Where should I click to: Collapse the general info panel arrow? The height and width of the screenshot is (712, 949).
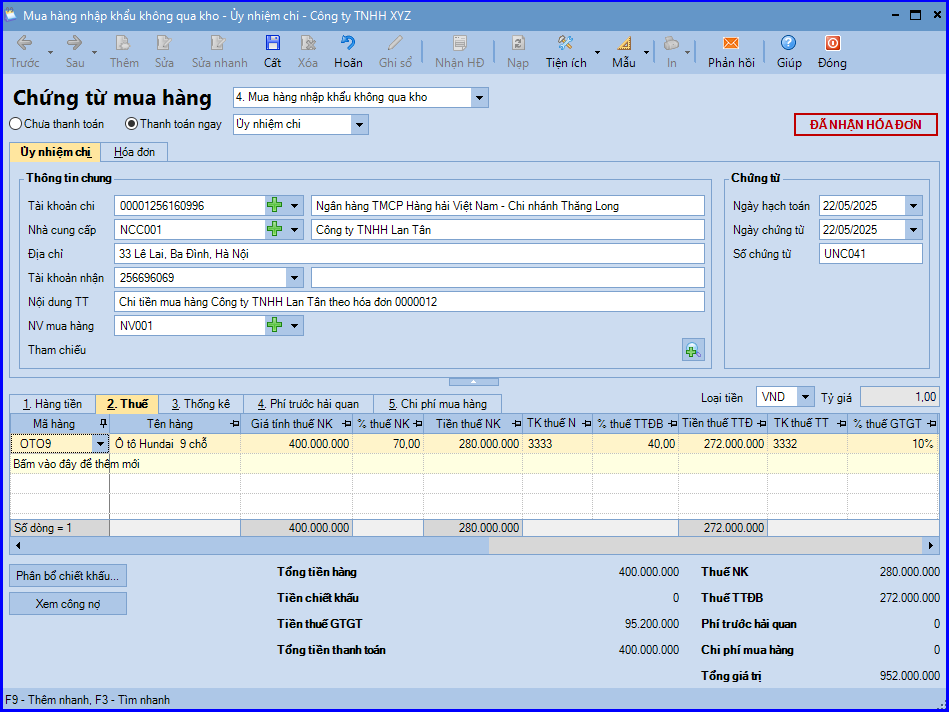coord(473,381)
